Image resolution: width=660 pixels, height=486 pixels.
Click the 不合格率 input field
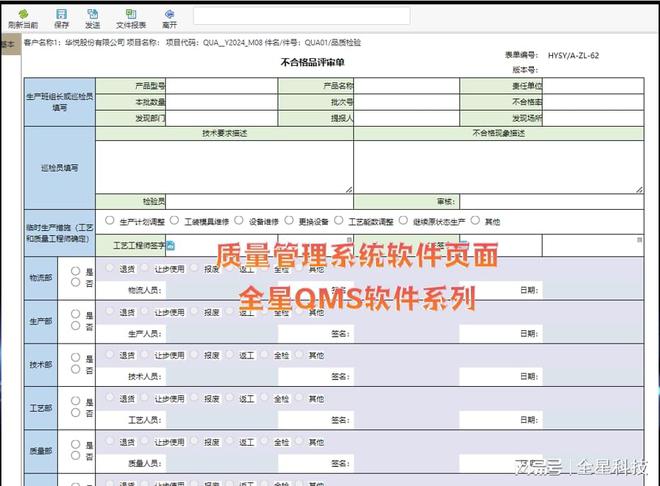pos(593,102)
